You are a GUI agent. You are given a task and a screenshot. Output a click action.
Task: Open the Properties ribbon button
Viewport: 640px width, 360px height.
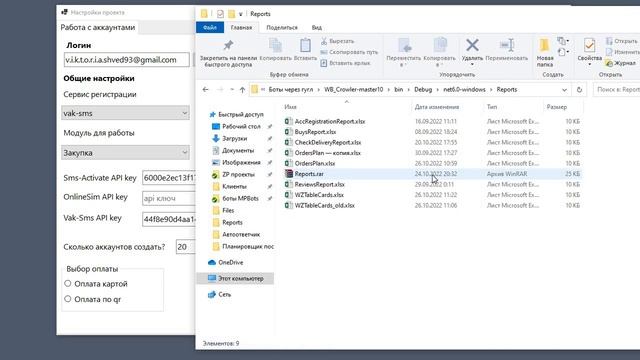(x=589, y=50)
